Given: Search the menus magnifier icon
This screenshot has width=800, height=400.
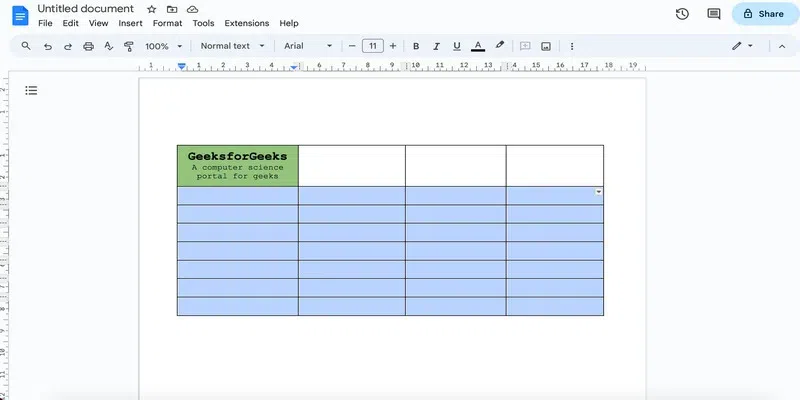Looking at the screenshot, I should click(26, 46).
